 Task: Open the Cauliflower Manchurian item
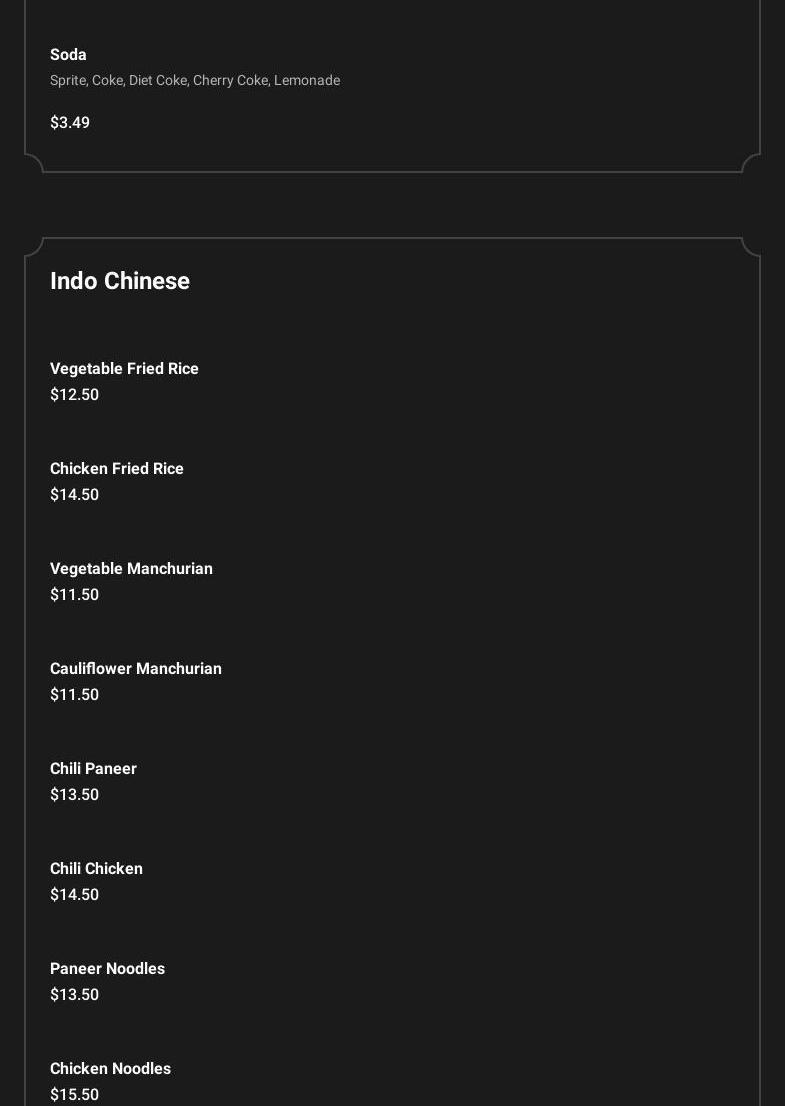click(x=136, y=669)
